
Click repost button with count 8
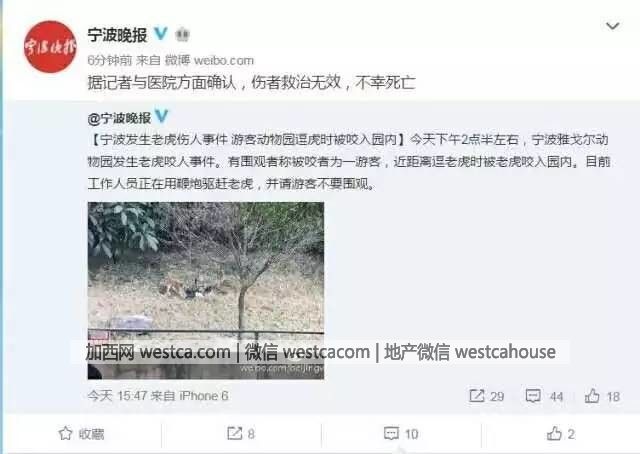[241, 434]
